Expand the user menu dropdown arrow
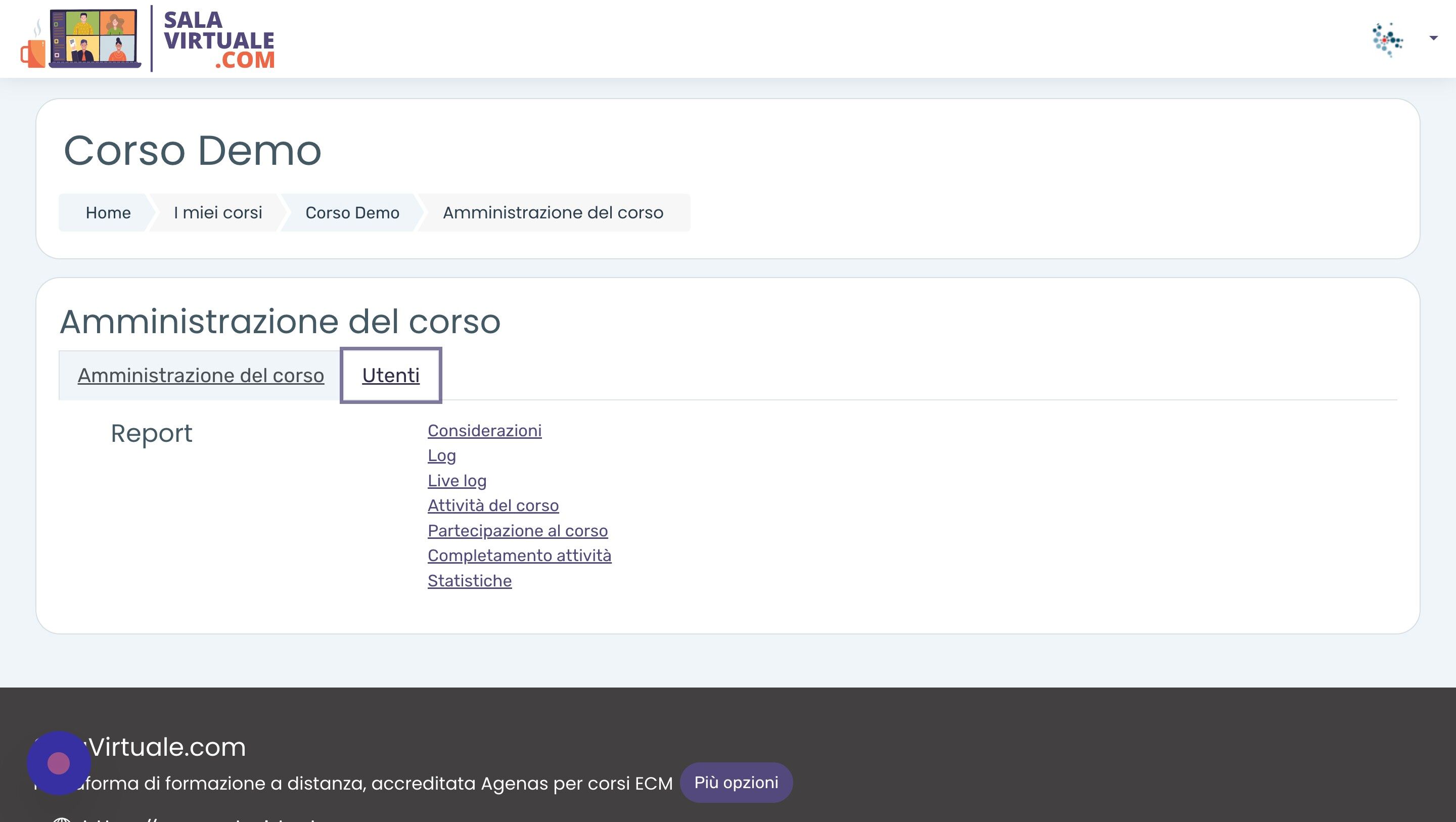The height and width of the screenshot is (822, 1456). point(1433,38)
